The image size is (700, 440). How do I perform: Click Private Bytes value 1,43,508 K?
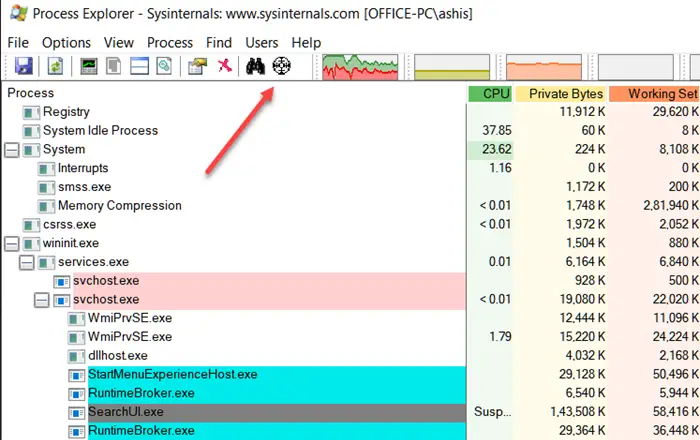click(578, 412)
